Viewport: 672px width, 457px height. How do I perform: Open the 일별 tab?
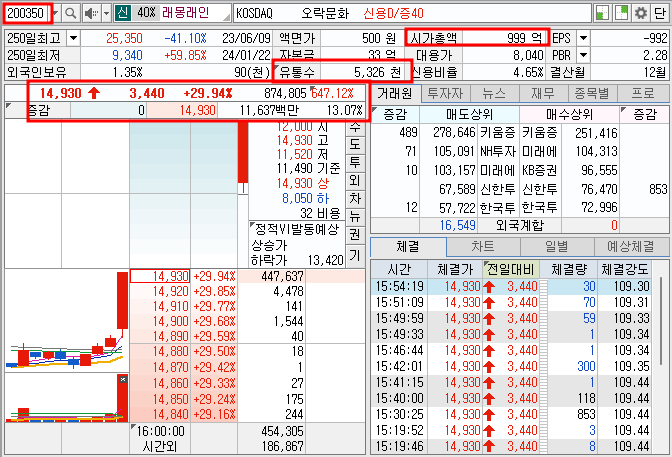click(x=557, y=247)
